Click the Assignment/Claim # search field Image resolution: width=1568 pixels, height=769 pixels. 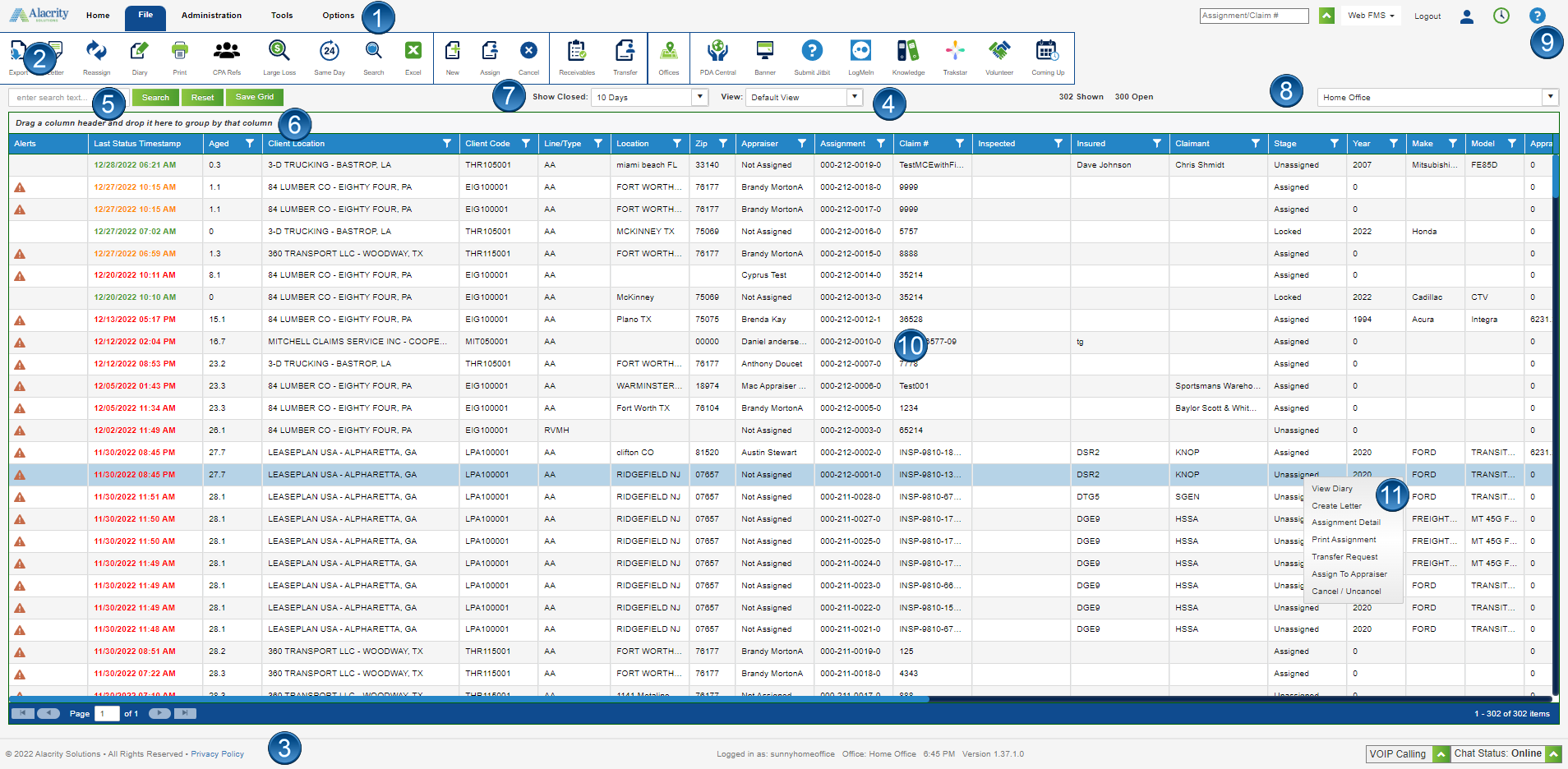click(x=1253, y=16)
